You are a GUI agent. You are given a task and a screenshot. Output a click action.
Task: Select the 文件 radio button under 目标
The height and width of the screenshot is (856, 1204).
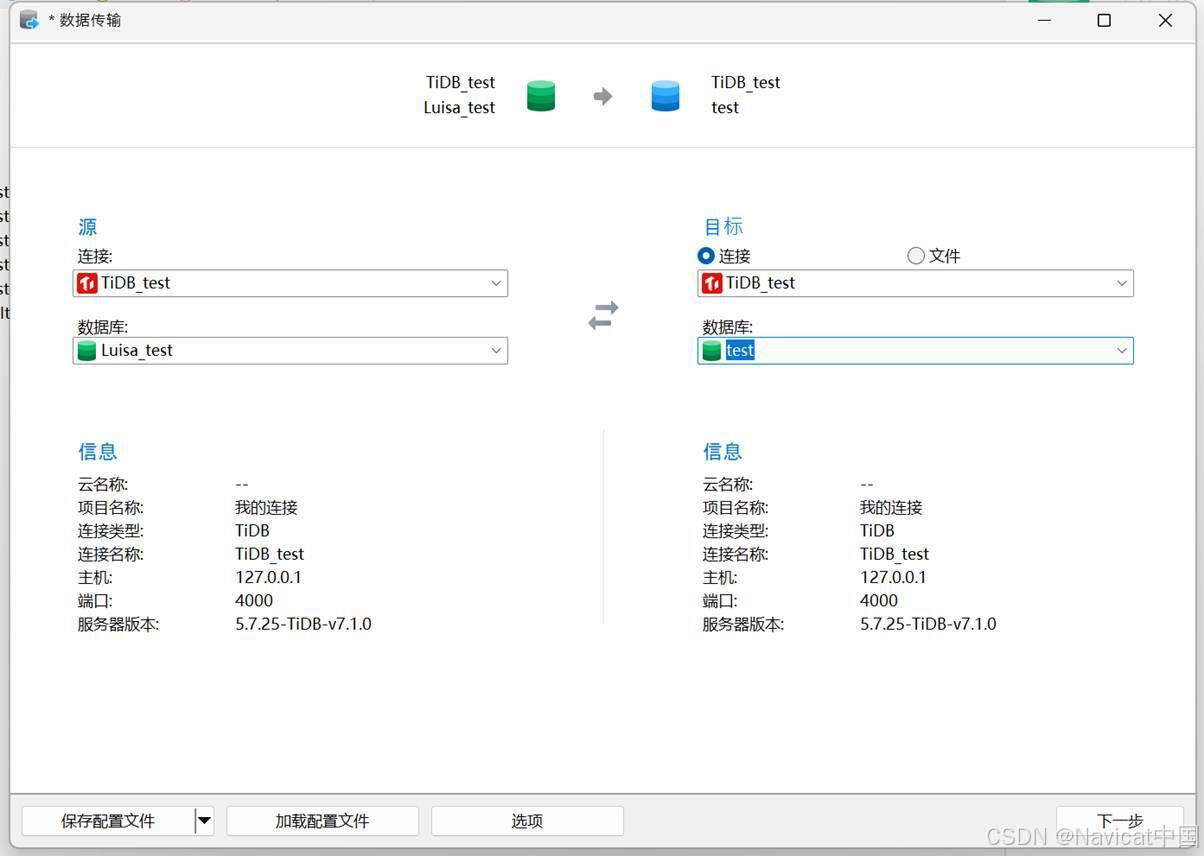pos(916,255)
